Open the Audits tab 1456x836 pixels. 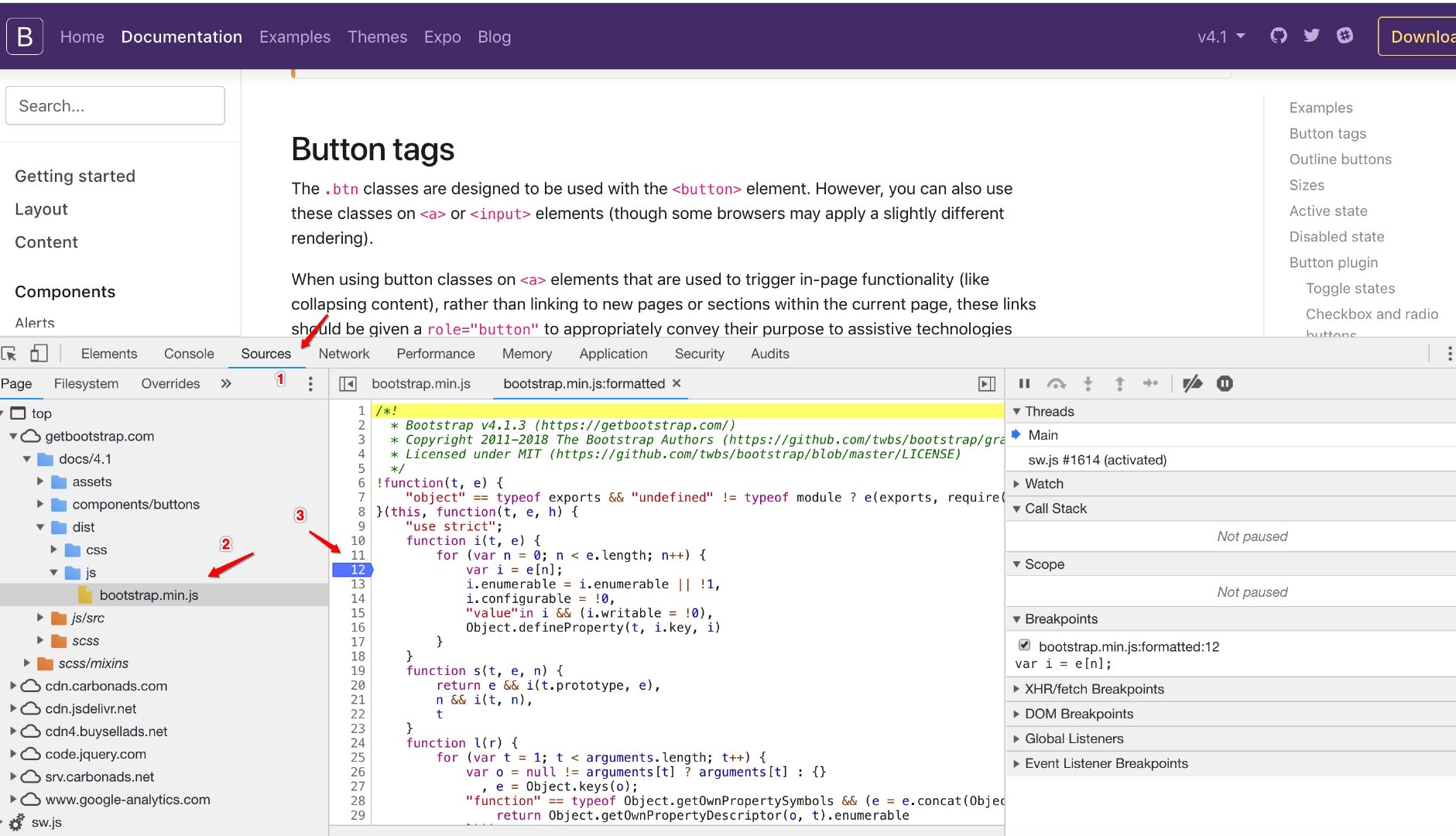click(x=770, y=354)
